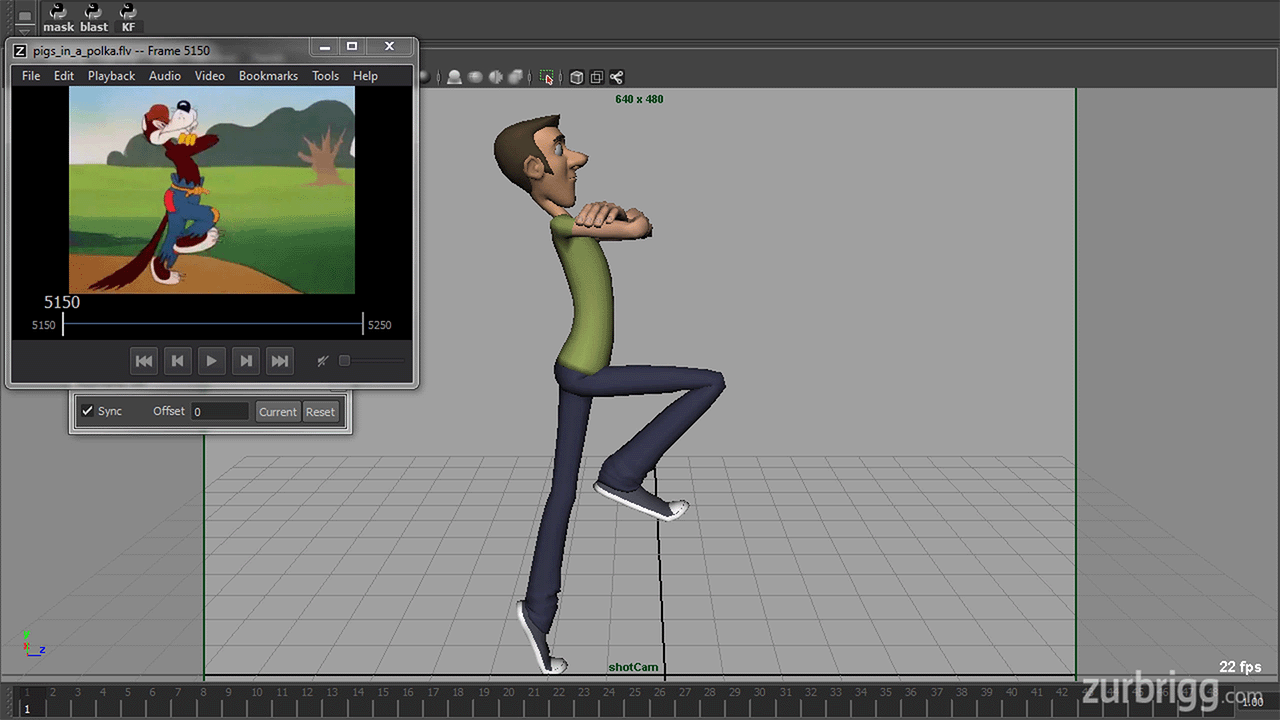This screenshot has height=720, width=1280.
Task: Uncheck the Sync checkbox
Action: click(x=88, y=411)
